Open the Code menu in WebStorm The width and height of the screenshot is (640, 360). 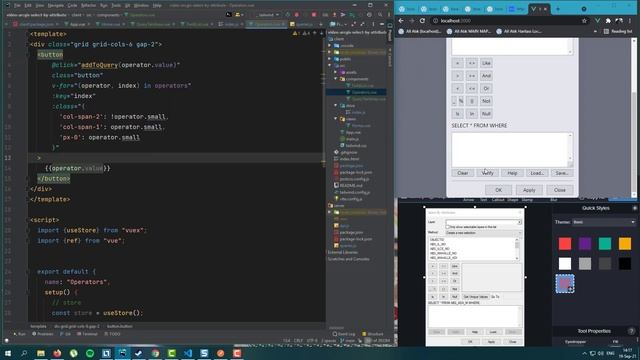pyautogui.click(x=72, y=5)
